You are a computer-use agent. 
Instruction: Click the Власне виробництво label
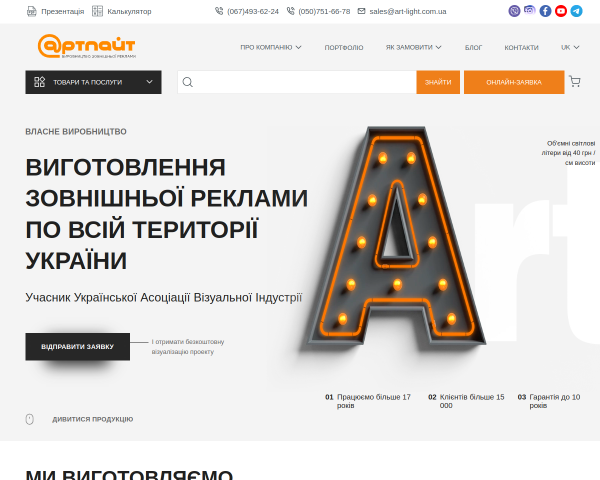pyautogui.click(x=76, y=132)
